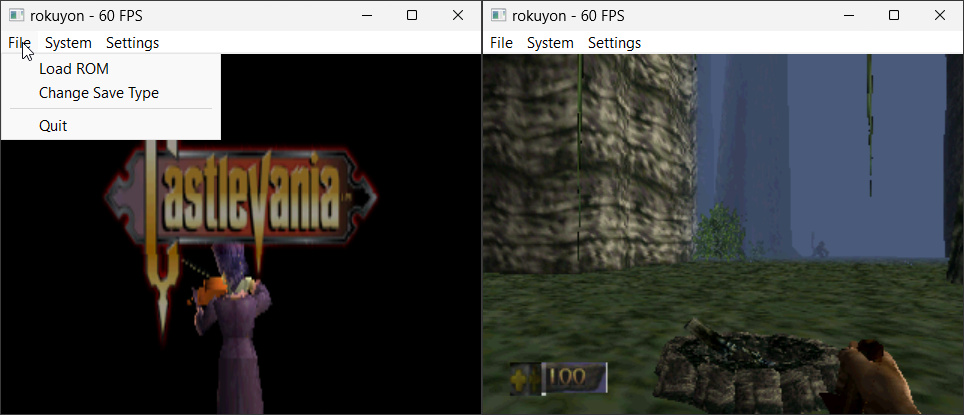Close the left rokuyon window
Image resolution: width=964 pixels, height=415 pixels.
[457, 15]
